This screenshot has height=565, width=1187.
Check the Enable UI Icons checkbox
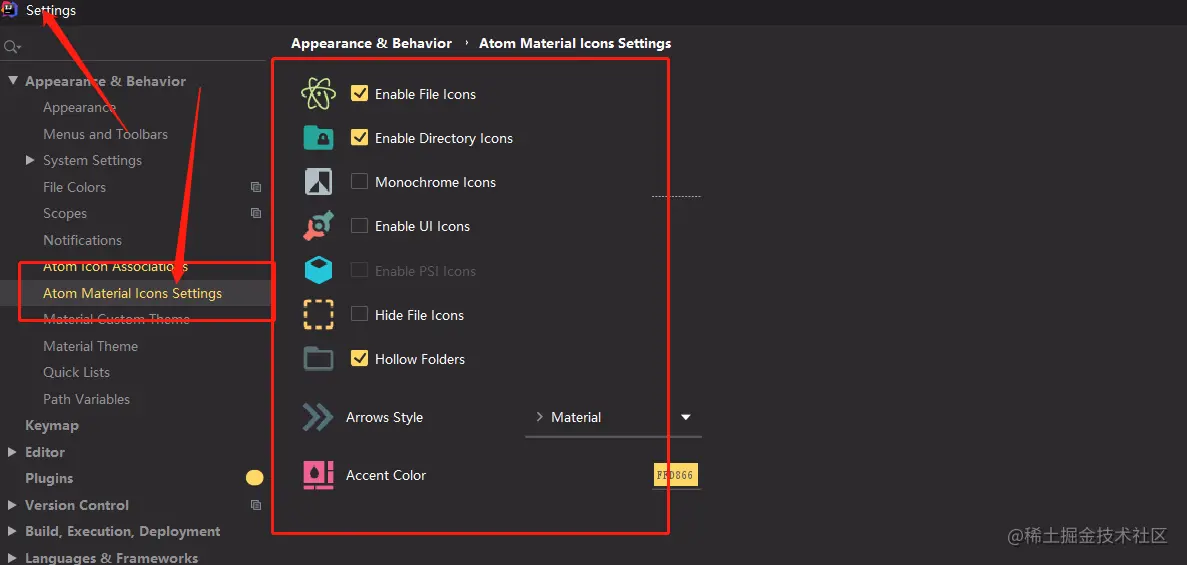tap(360, 226)
